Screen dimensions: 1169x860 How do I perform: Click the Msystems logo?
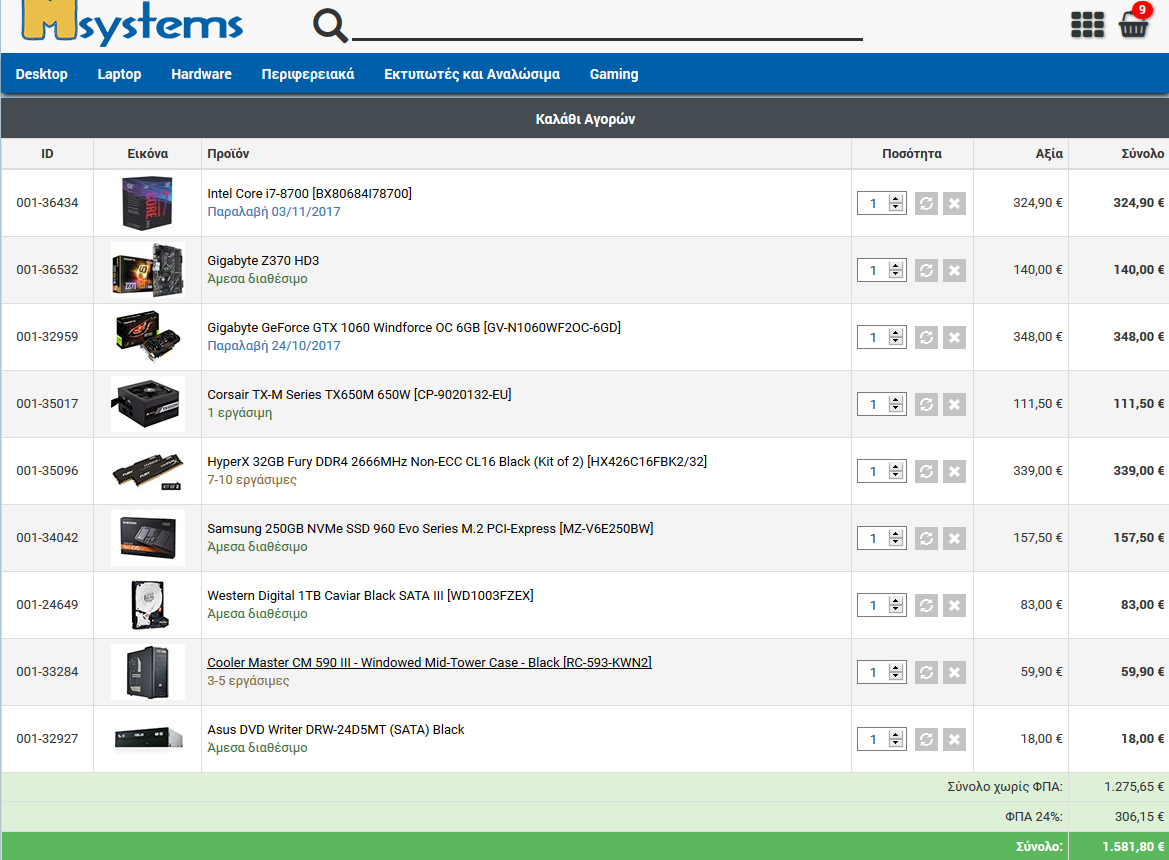coord(132,22)
